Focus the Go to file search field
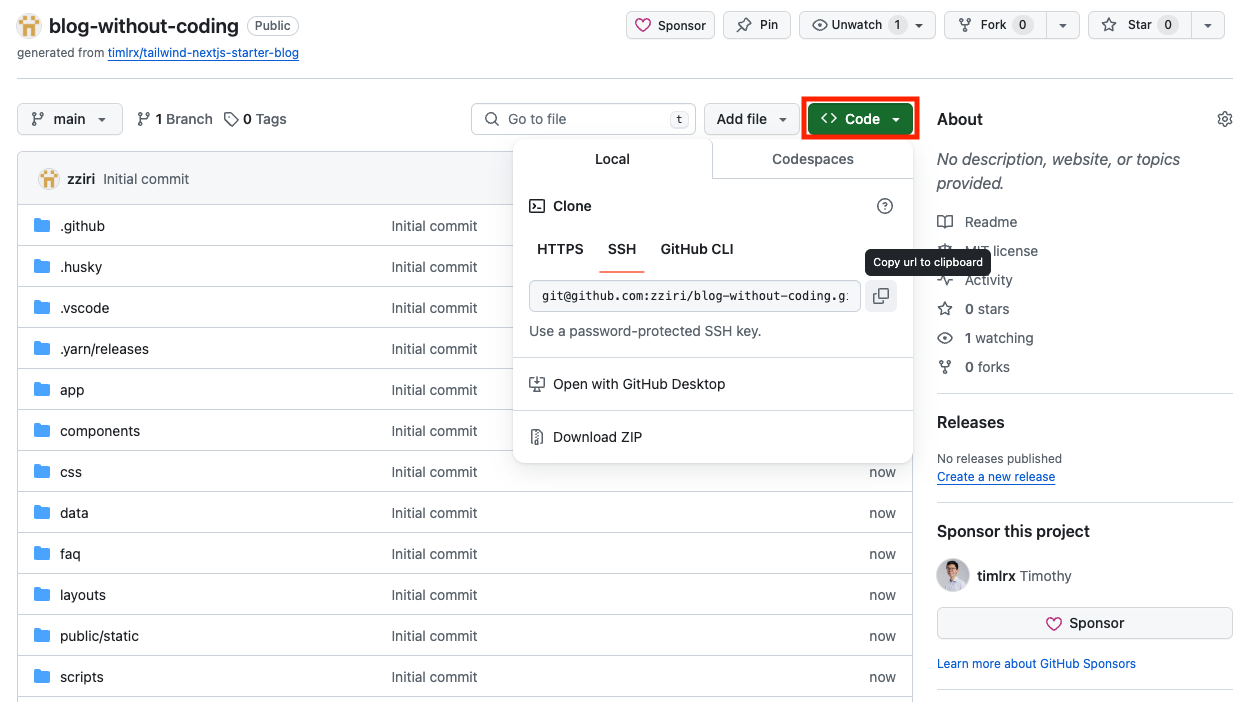 pyautogui.click(x=584, y=119)
